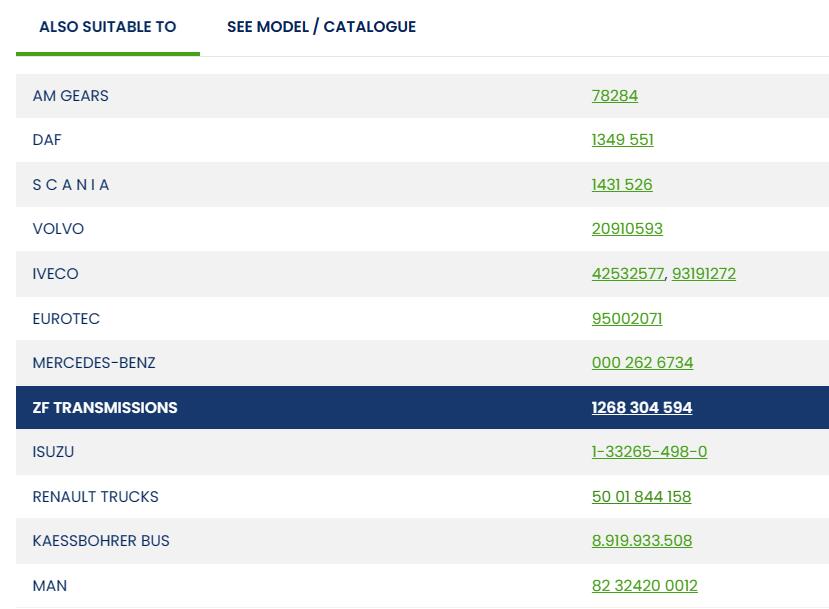Open Iveco part number 42532577
The width and height of the screenshot is (829, 609).
tap(627, 274)
